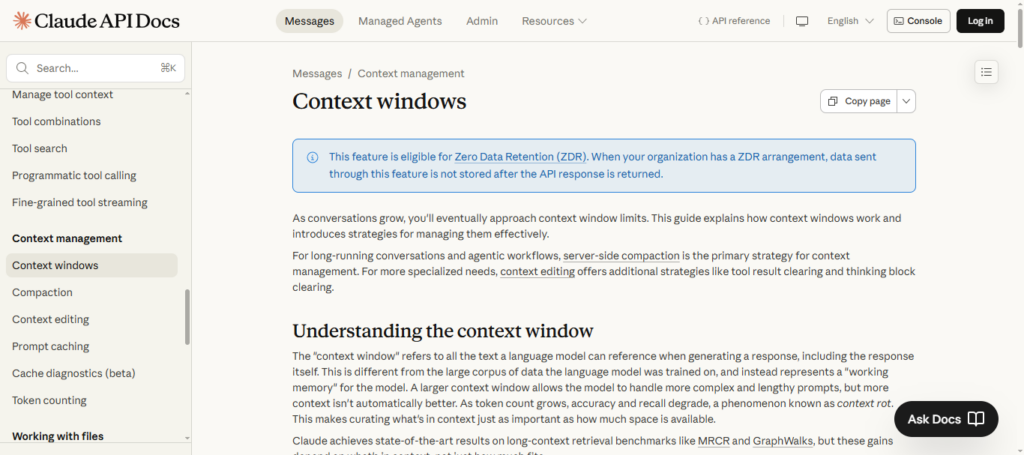Screen dimensions: 1024x455
Task: Follow the Zero Data Retention (ZDR) link
Action: point(521,157)
